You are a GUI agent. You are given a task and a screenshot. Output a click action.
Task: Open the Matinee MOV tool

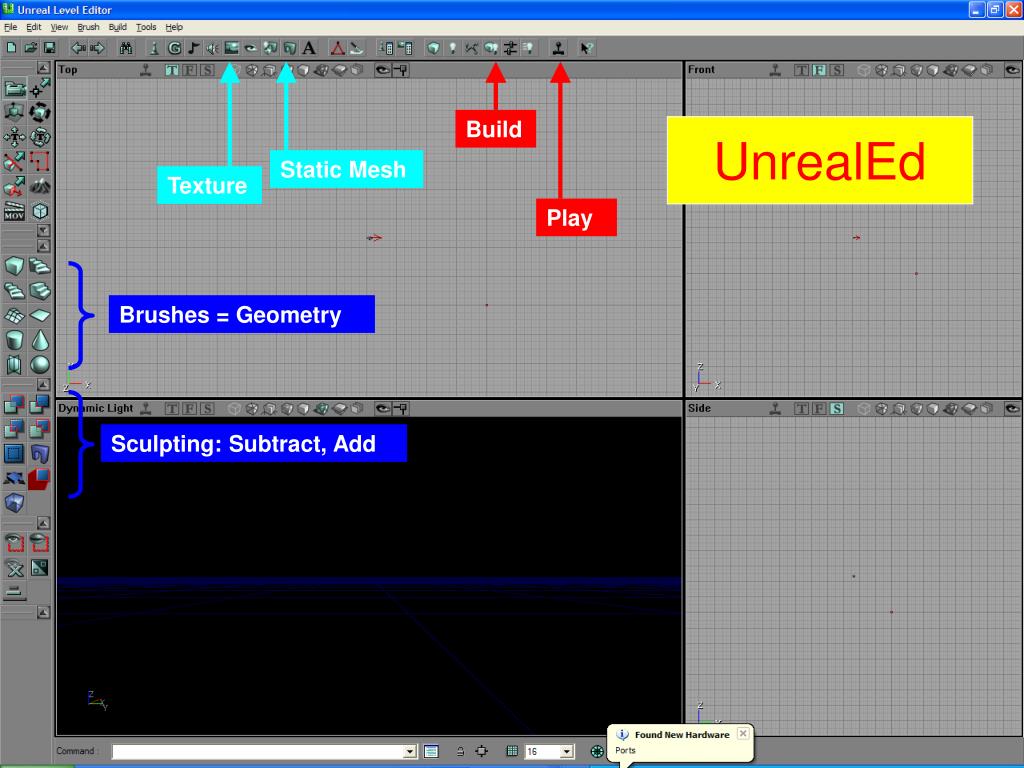[x=14, y=212]
